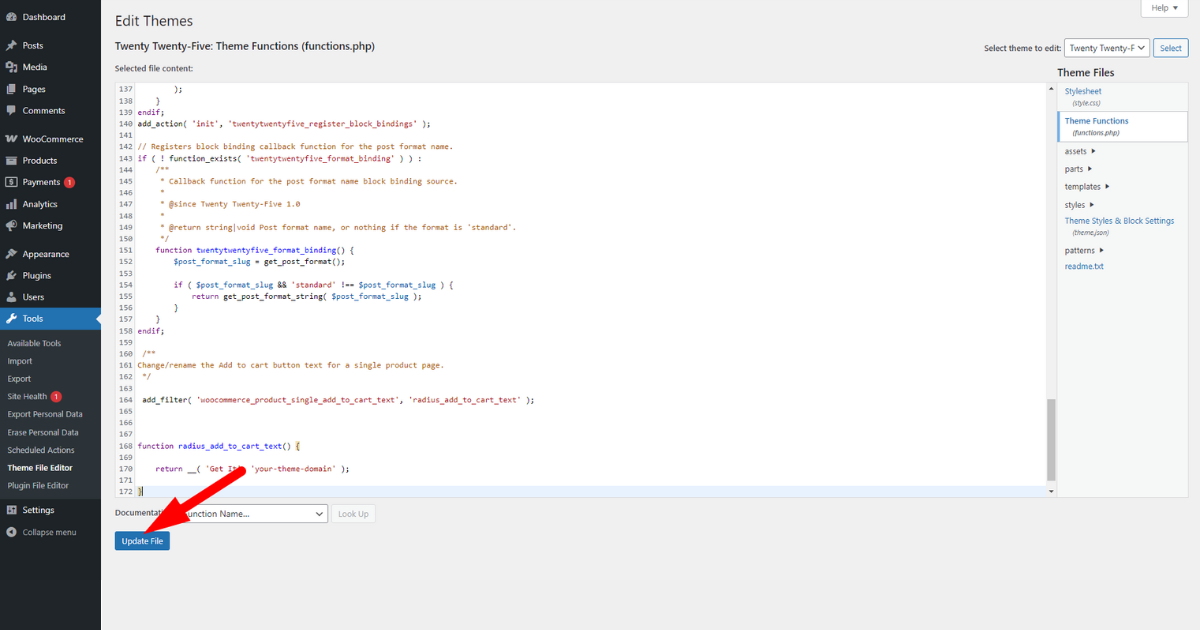
Task: Open Plugin File Editor submenu item
Action: point(38,485)
